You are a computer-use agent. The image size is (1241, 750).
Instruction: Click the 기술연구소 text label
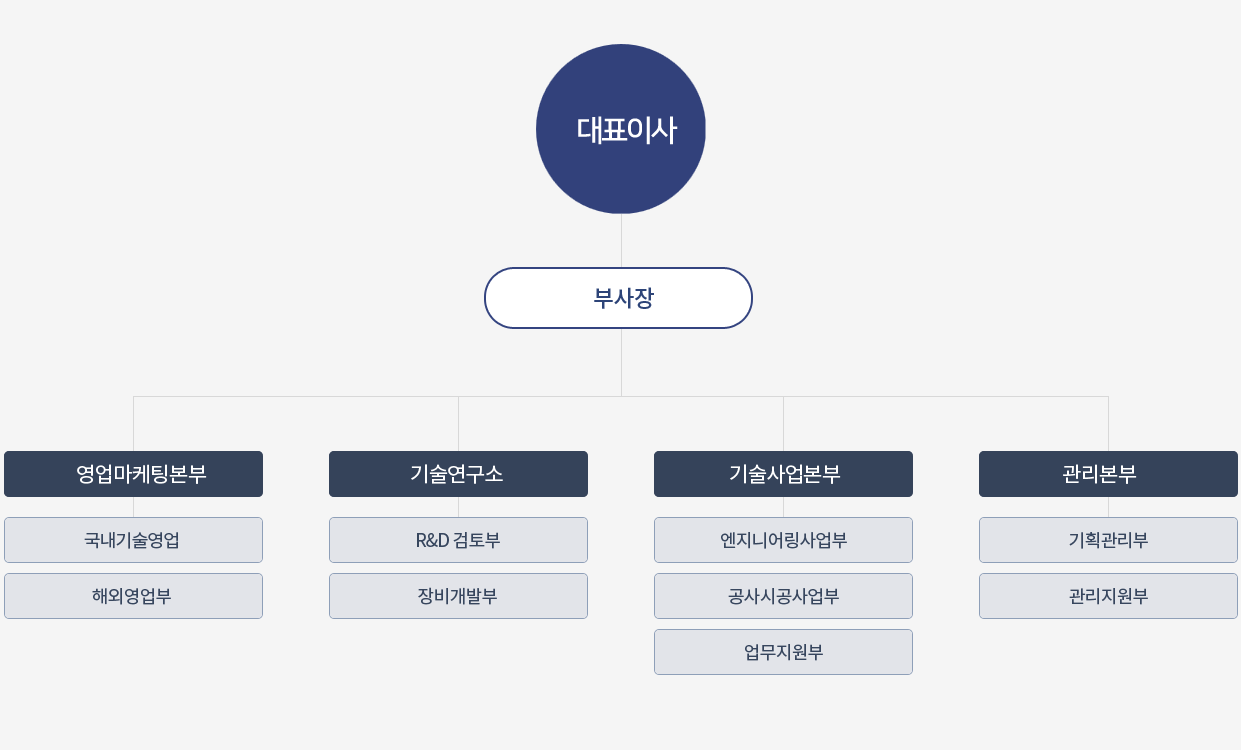pos(457,474)
